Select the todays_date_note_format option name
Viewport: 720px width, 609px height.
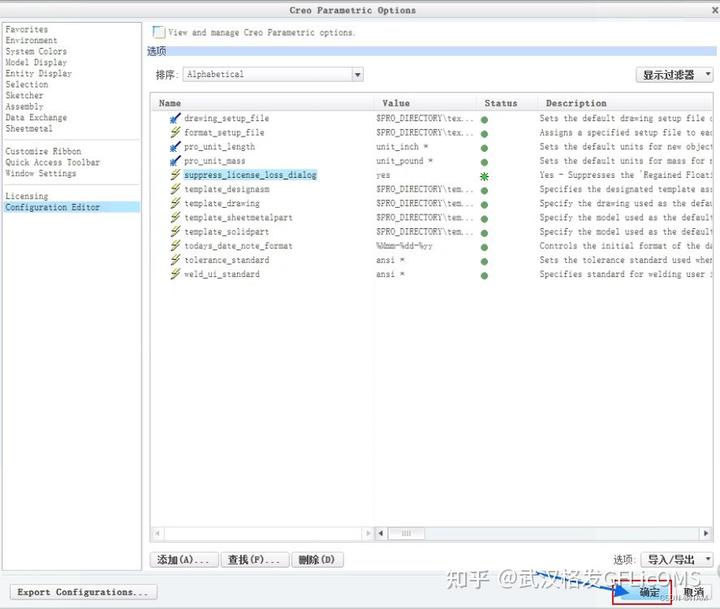(x=238, y=246)
